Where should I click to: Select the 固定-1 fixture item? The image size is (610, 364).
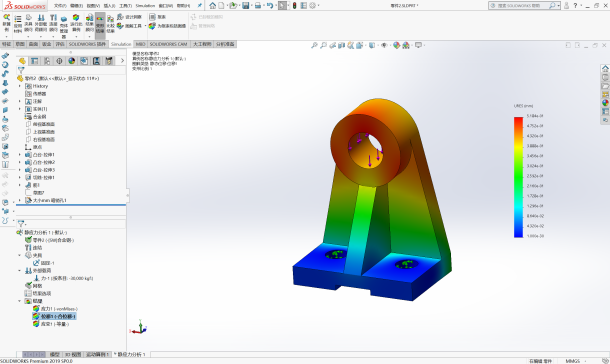pos(44,263)
